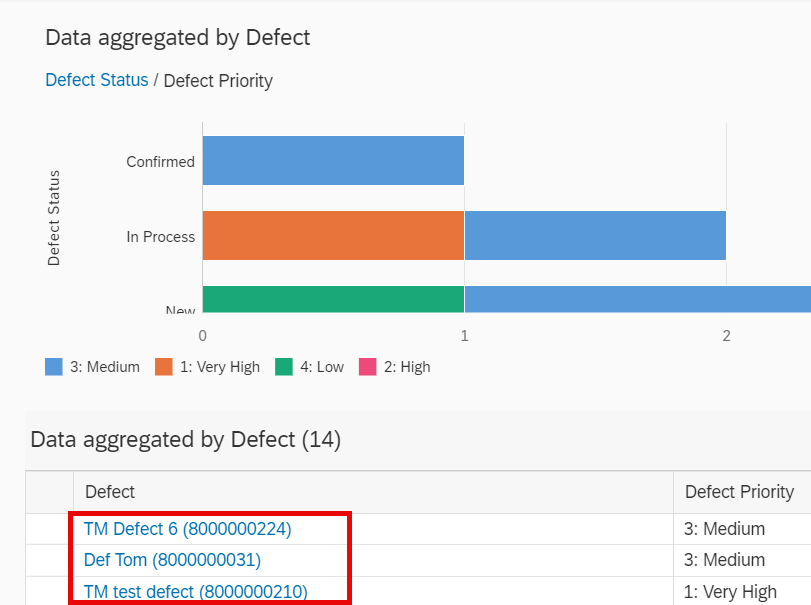
Task: Click the Defect Status breadcrumb link
Action: click(x=96, y=80)
